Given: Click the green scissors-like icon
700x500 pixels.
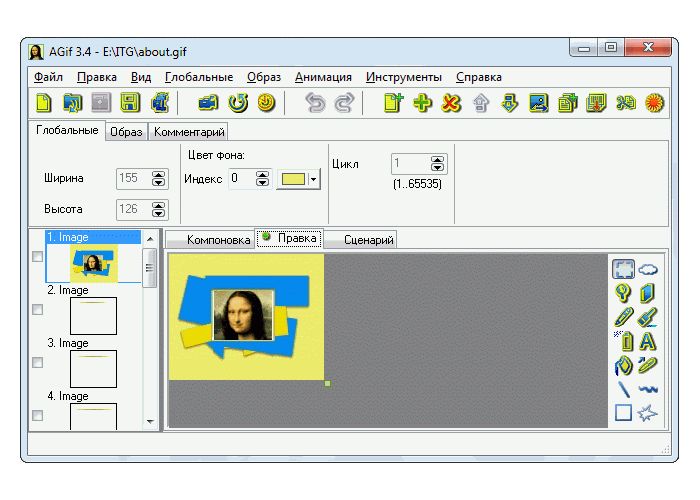Looking at the screenshot, I should click(625, 103).
